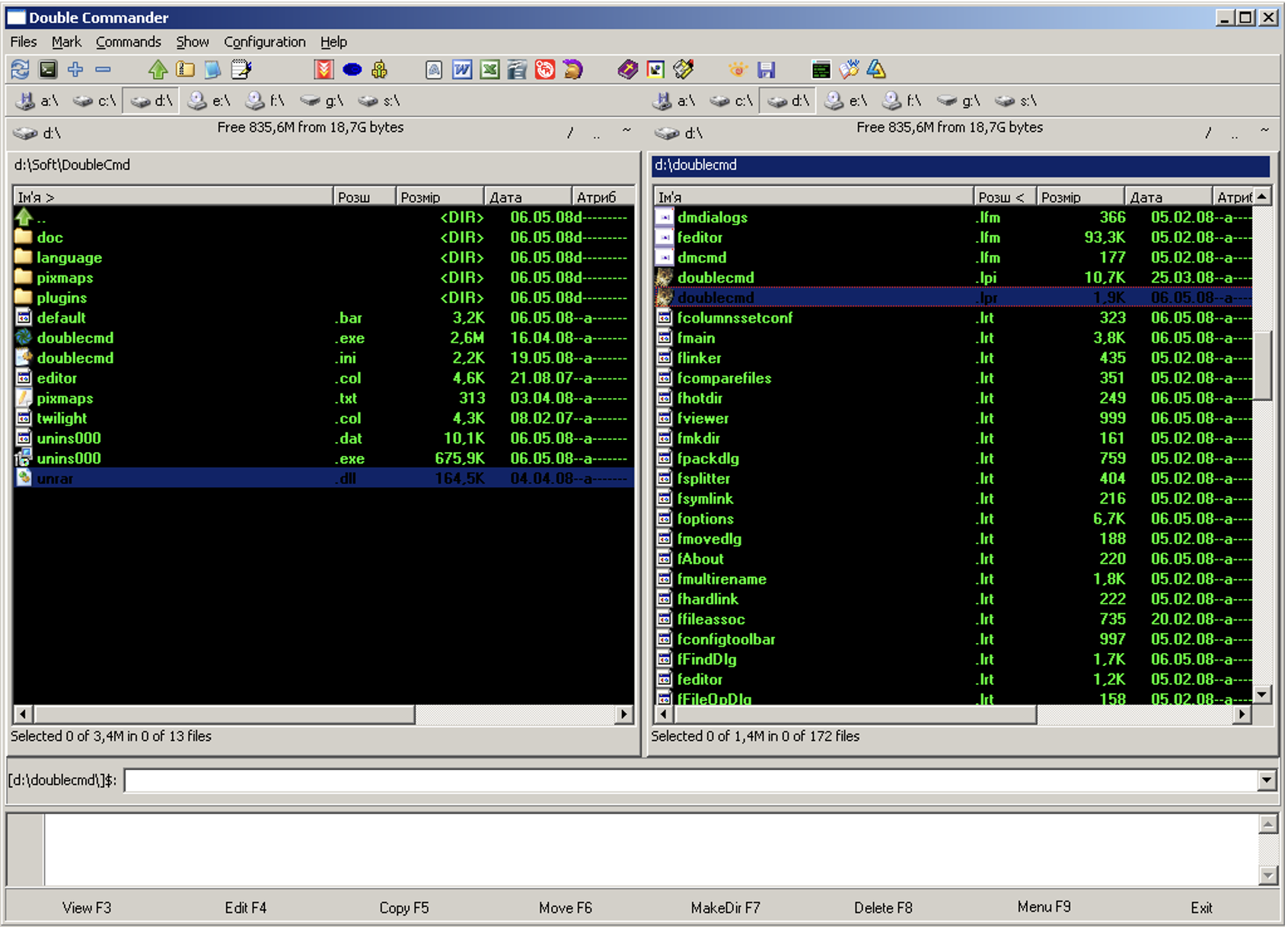This screenshot has width=1288, height=930.
Task: Open the command line history dropdown
Action: (1267, 780)
